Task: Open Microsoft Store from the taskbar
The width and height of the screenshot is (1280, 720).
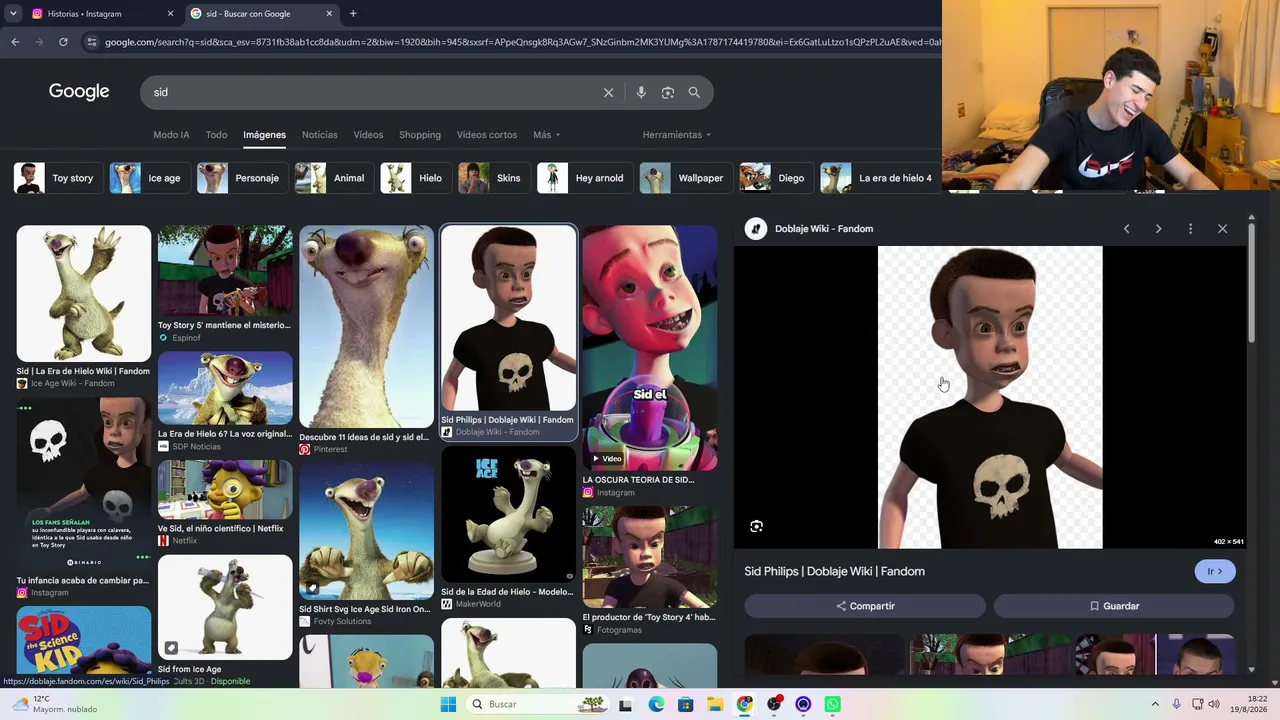Action: 685,704
